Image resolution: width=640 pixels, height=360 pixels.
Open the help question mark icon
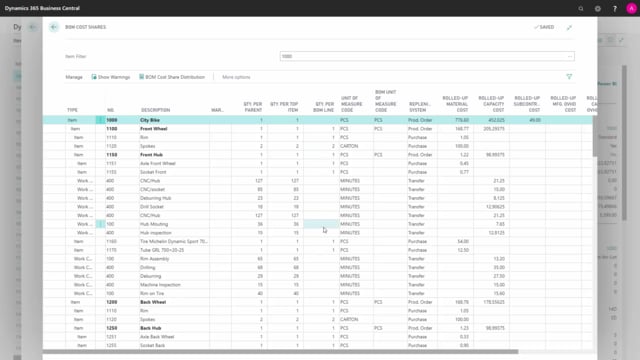(x=615, y=8)
